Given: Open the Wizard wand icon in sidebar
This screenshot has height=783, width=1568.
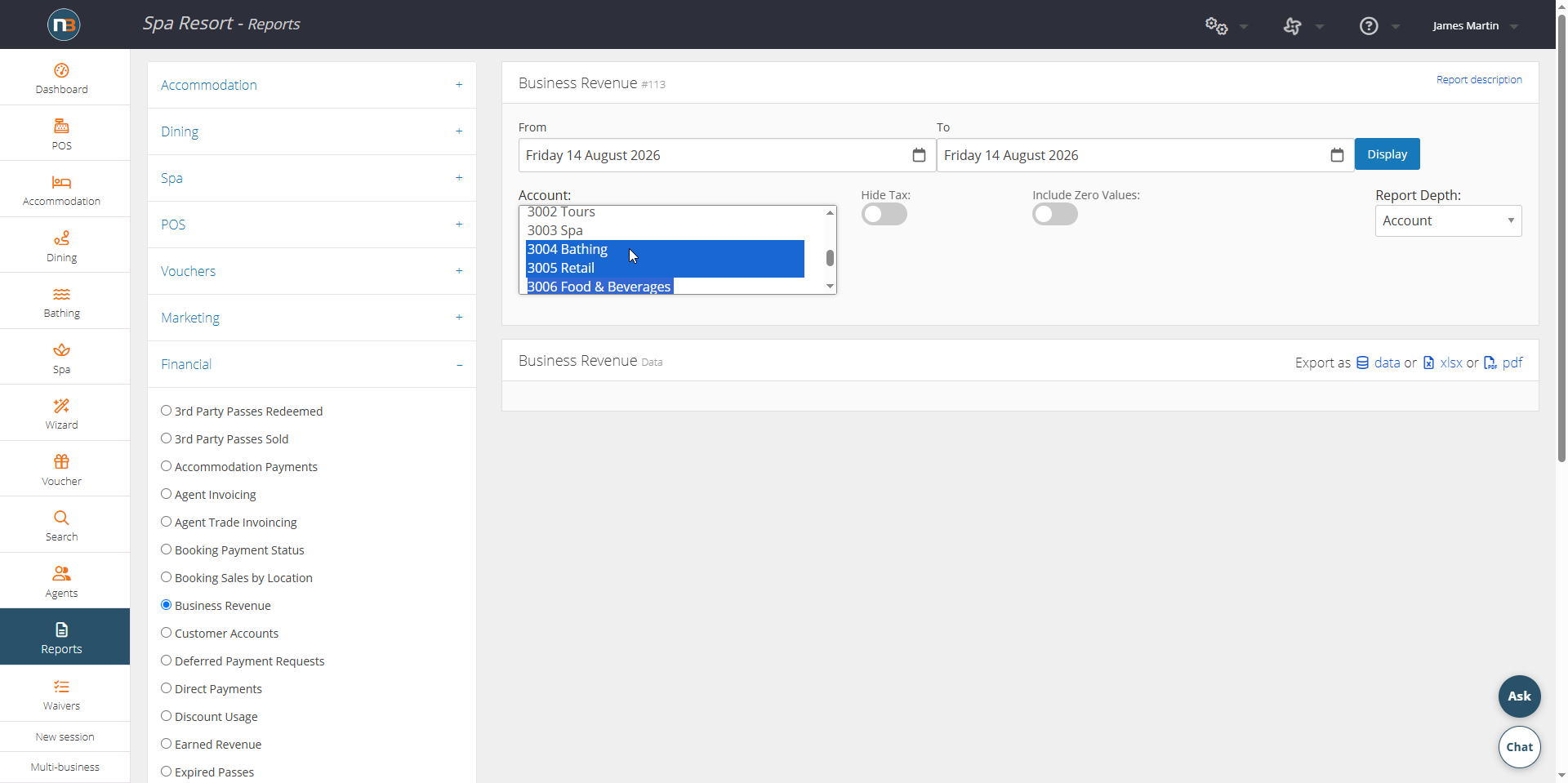Looking at the screenshot, I should [x=61, y=406].
